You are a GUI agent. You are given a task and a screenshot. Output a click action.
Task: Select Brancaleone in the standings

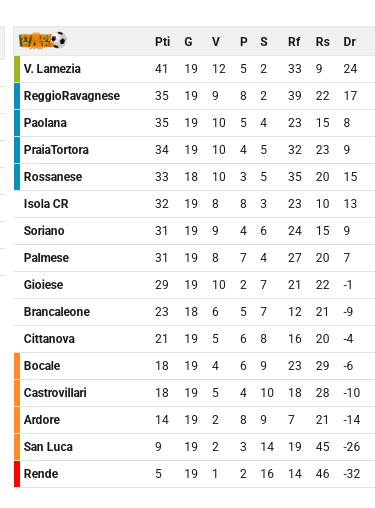click(x=57, y=312)
